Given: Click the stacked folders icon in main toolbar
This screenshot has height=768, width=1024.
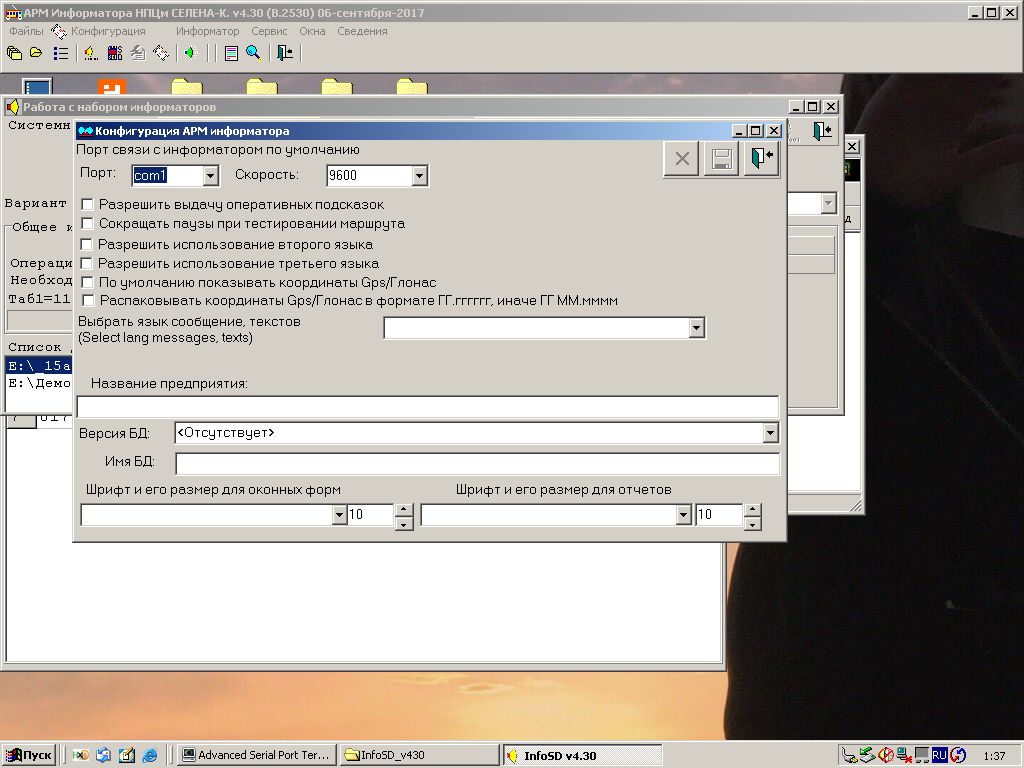Looking at the screenshot, I should coord(14,53).
